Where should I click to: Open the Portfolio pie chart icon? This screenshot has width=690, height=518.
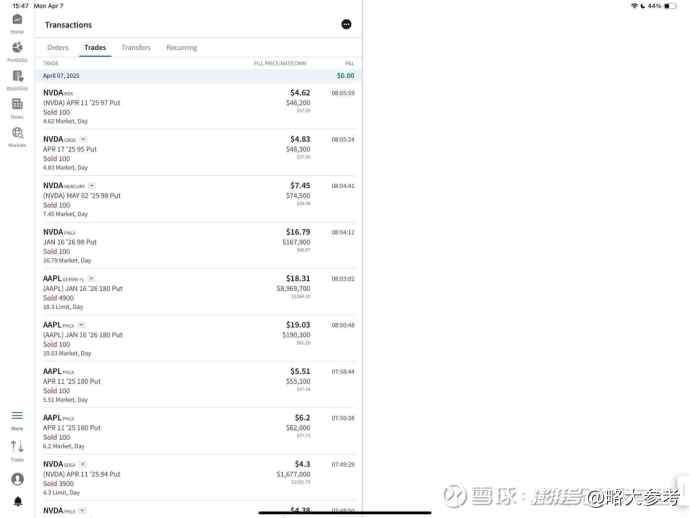point(17,48)
